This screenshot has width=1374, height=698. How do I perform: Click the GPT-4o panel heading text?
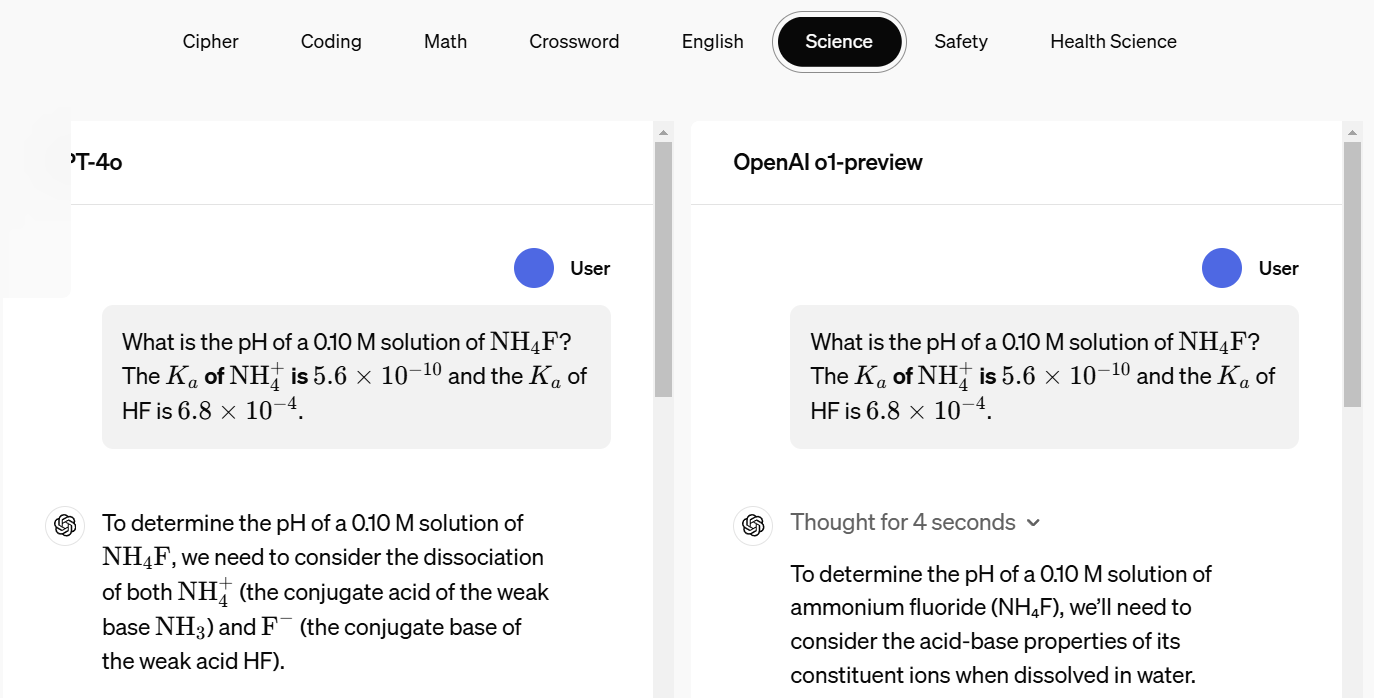(96, 162)
